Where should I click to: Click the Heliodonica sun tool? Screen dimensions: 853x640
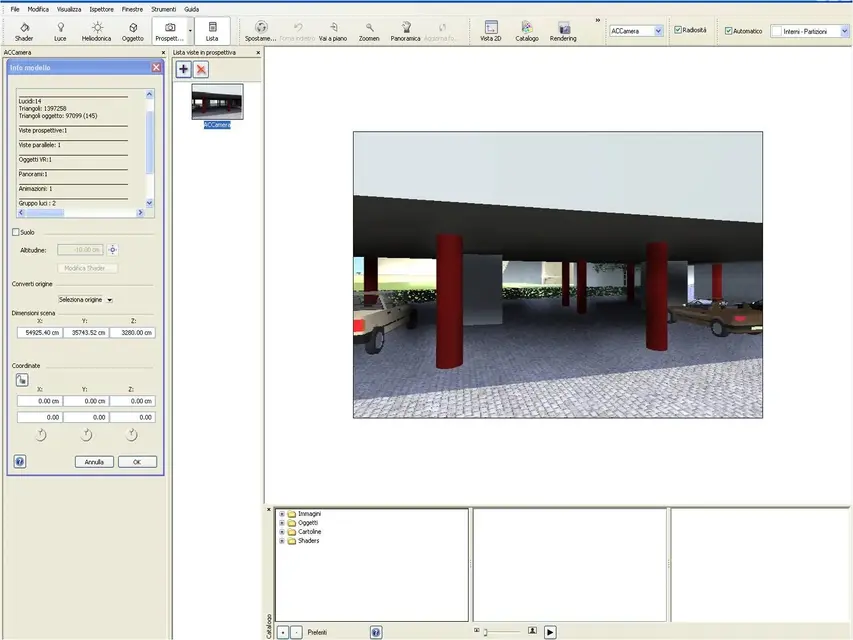coord(97,31)
